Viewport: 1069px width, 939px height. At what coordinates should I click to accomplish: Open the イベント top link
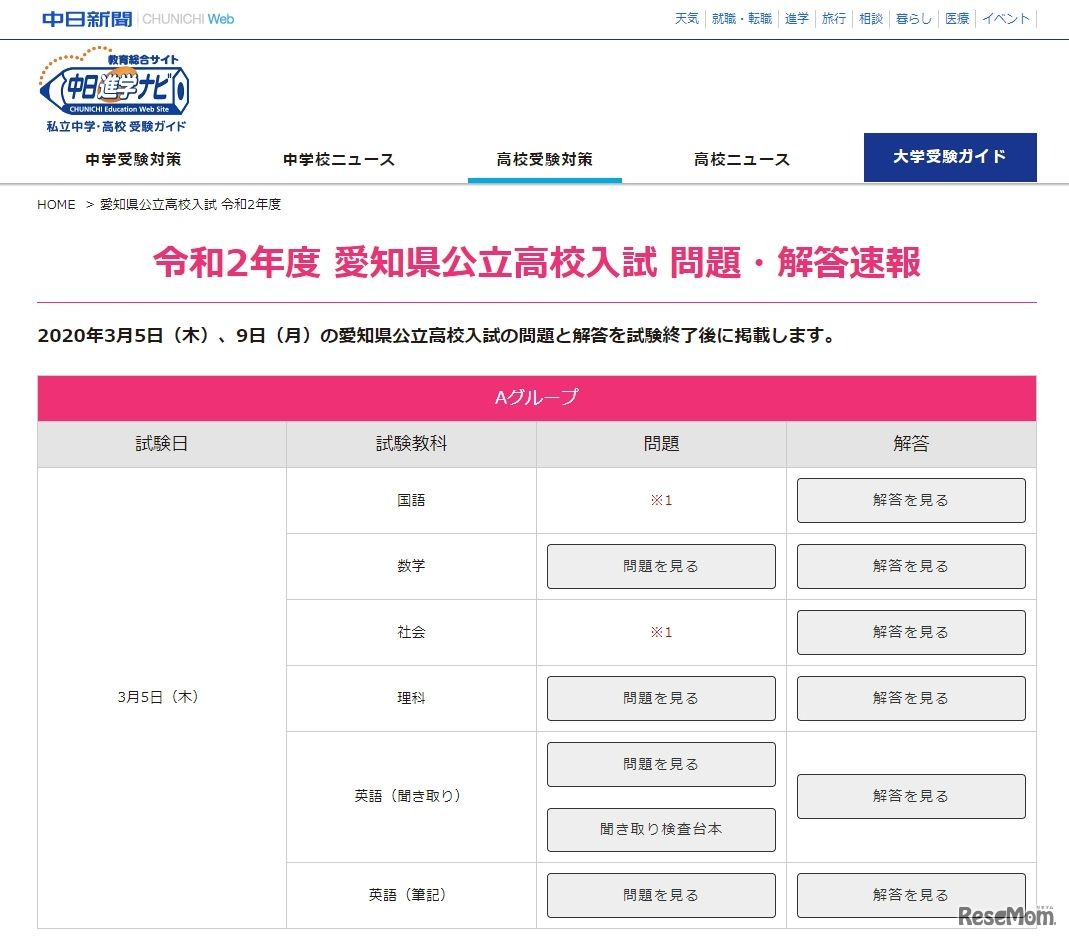coord(1006,18)
